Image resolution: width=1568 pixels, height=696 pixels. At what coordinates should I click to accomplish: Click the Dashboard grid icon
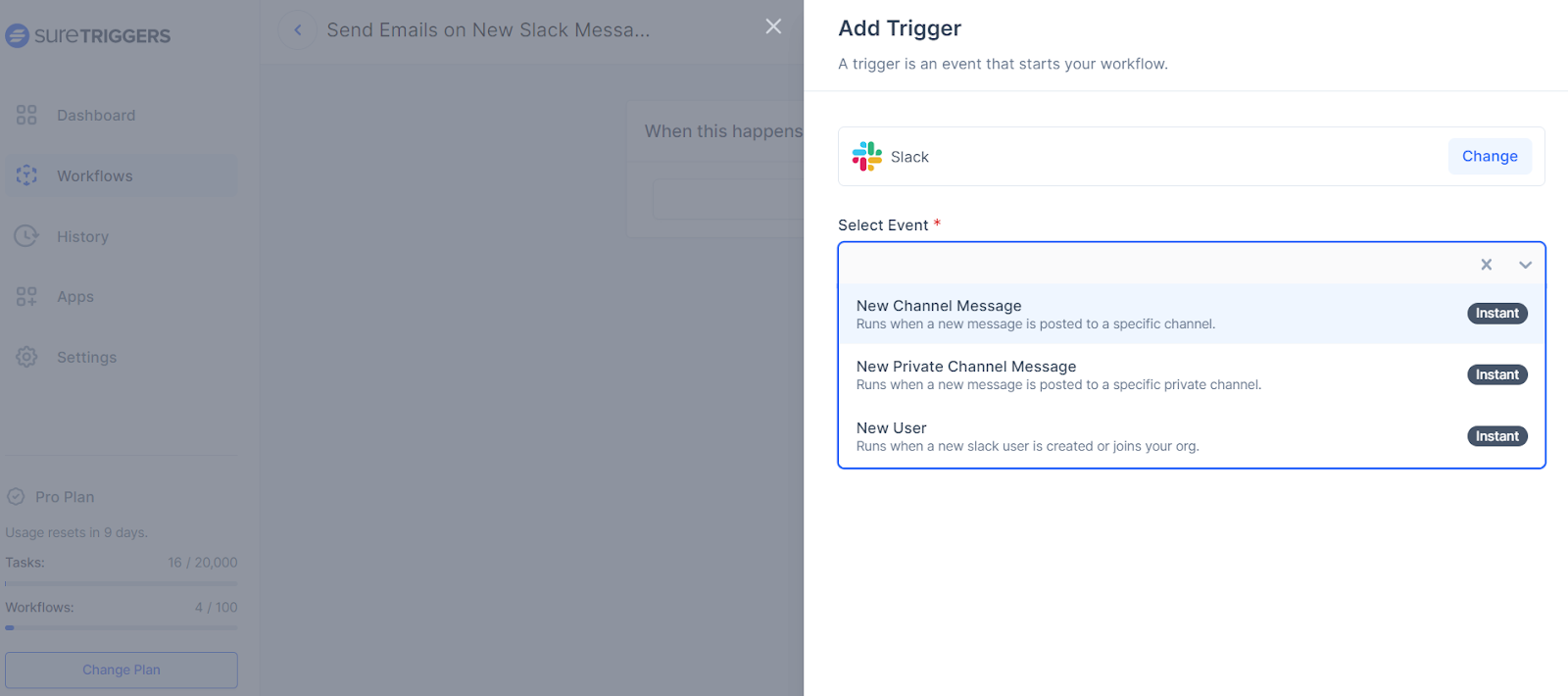click(26, 116)
